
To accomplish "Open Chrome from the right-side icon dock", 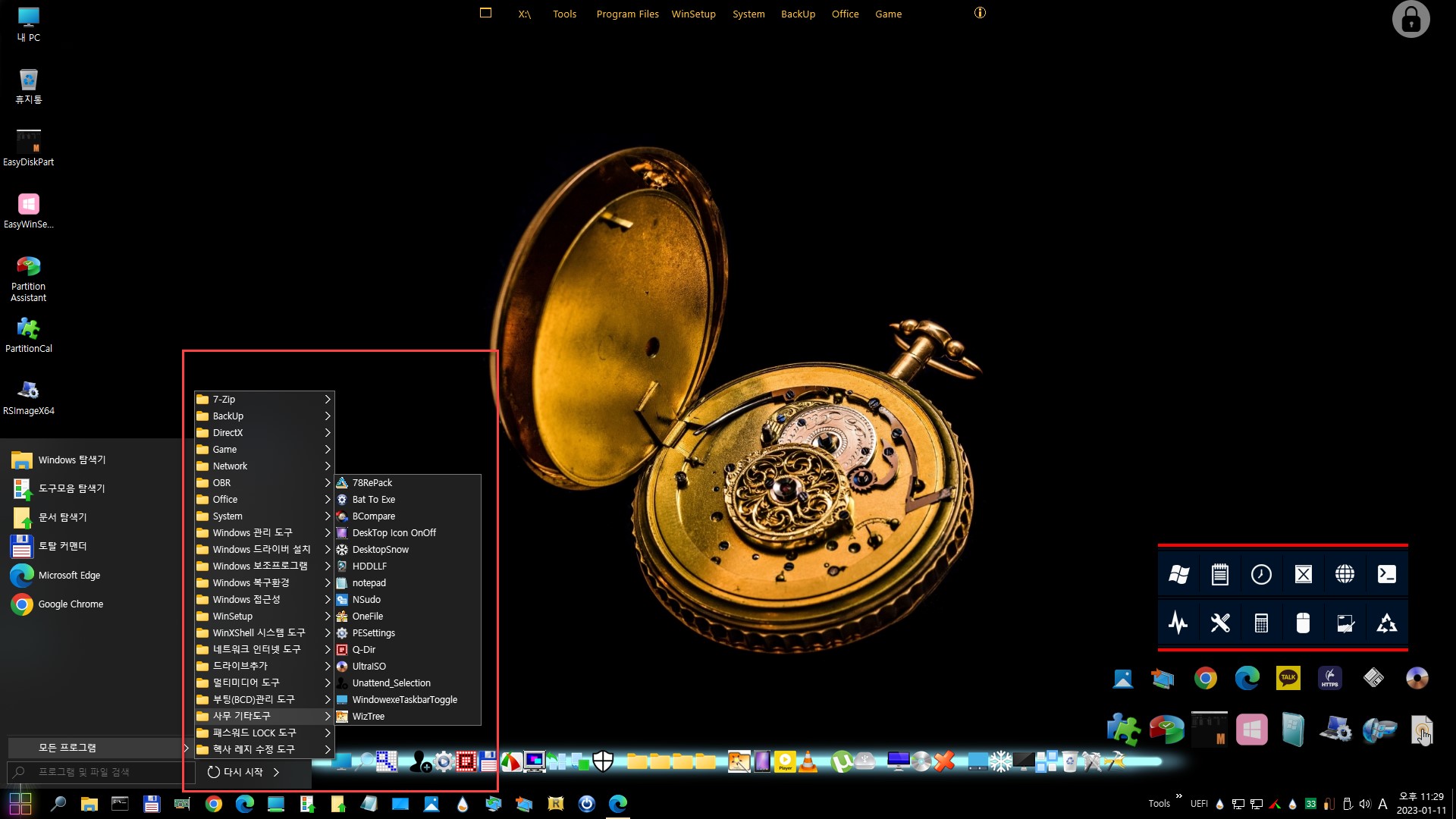I will (1205, 678).
